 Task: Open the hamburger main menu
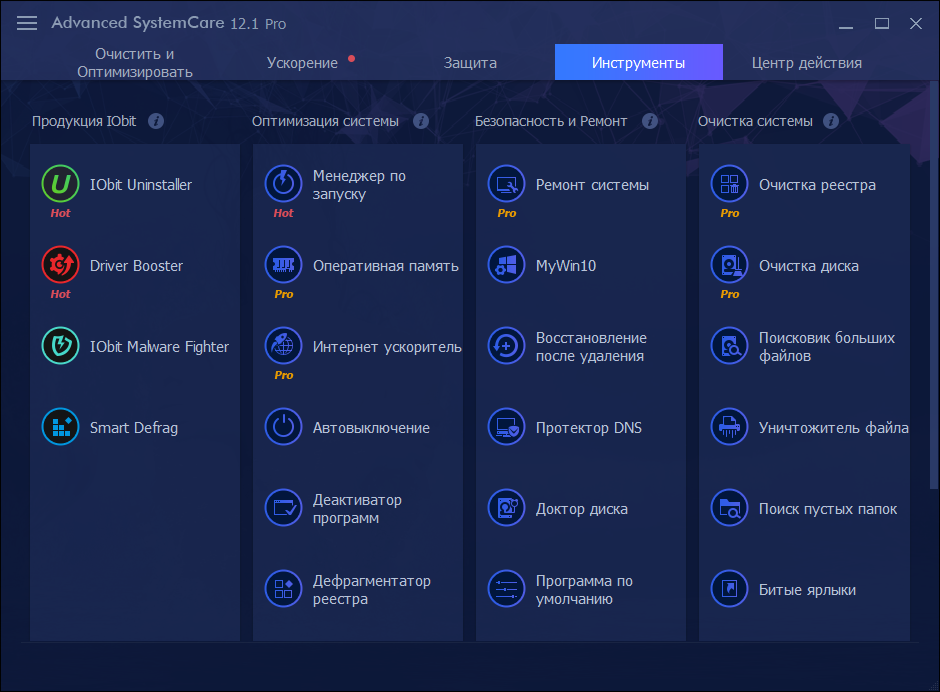27,23
